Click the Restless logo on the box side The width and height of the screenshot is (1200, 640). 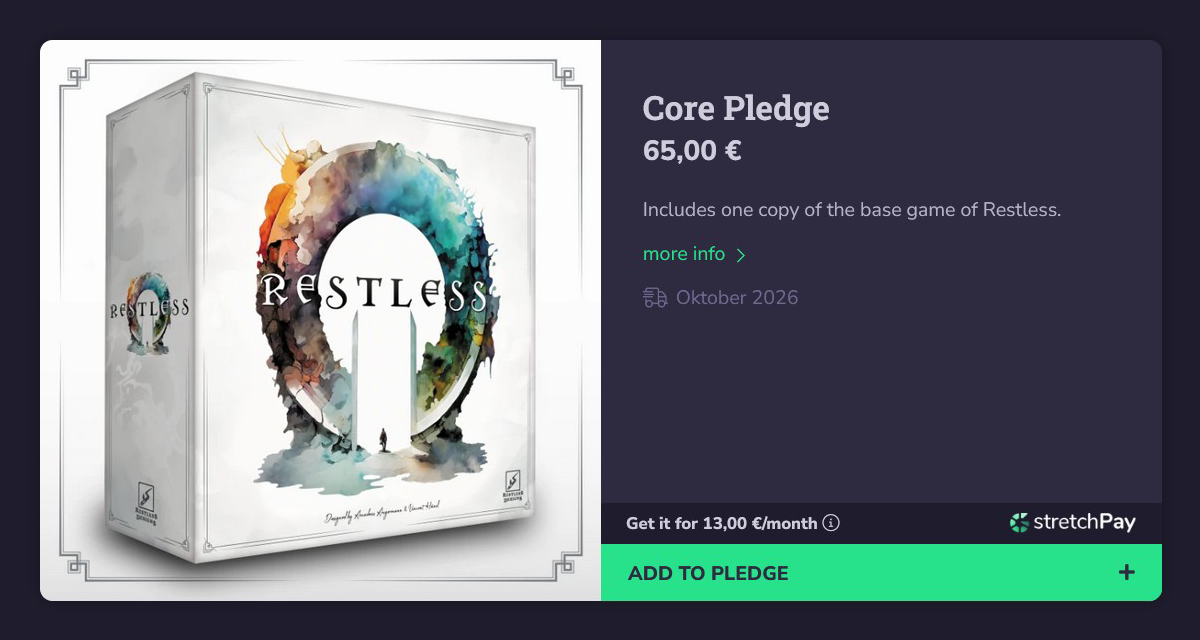[x=148, y=307]
